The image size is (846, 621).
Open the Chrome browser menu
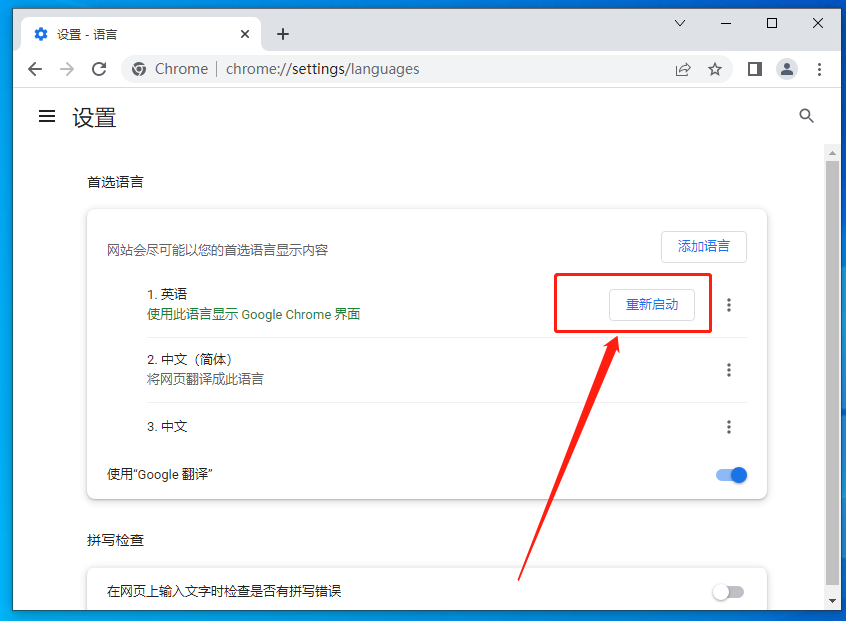click(x=820, y=69)
